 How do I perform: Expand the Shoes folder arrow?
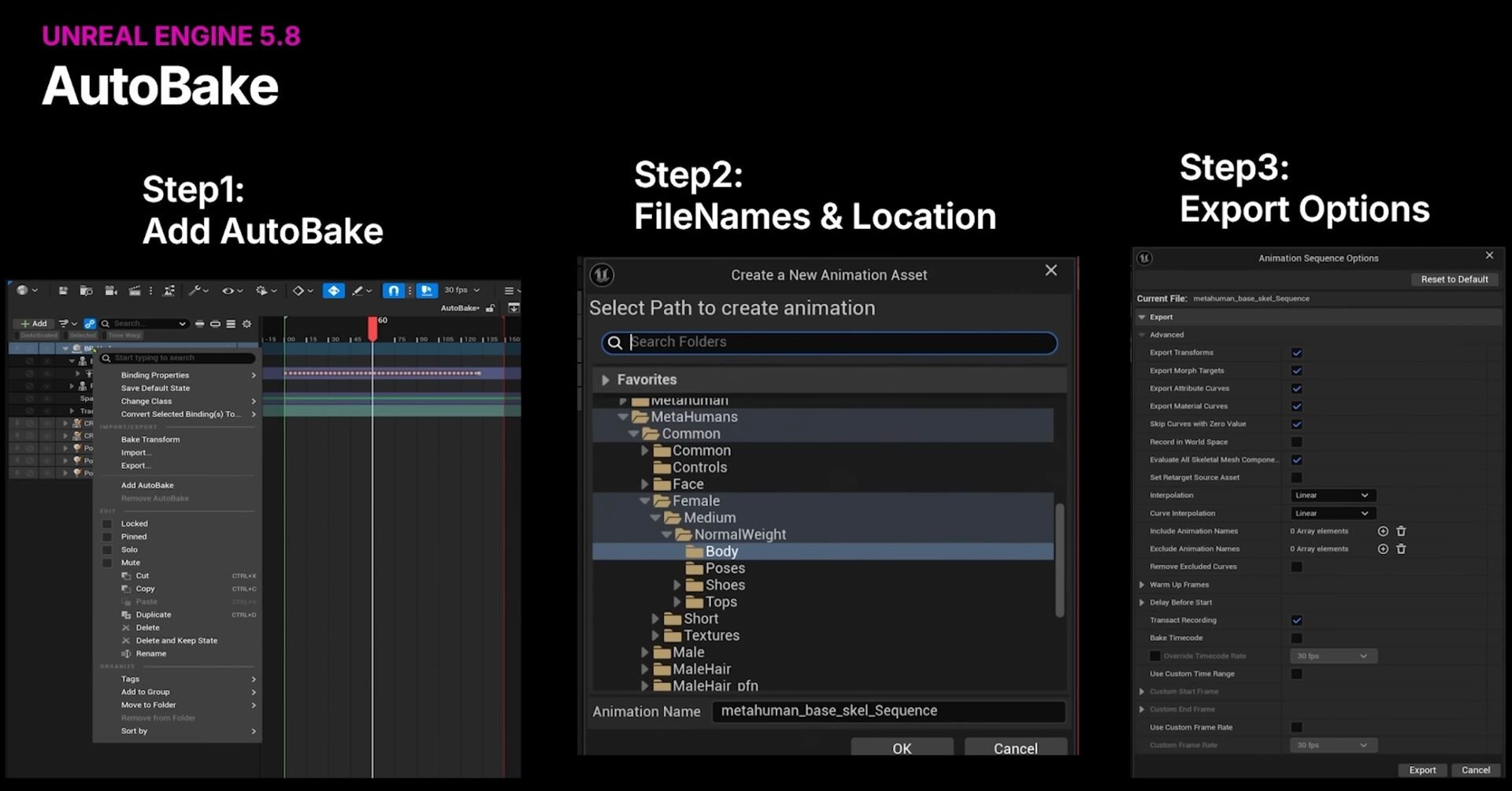point(676,585)
